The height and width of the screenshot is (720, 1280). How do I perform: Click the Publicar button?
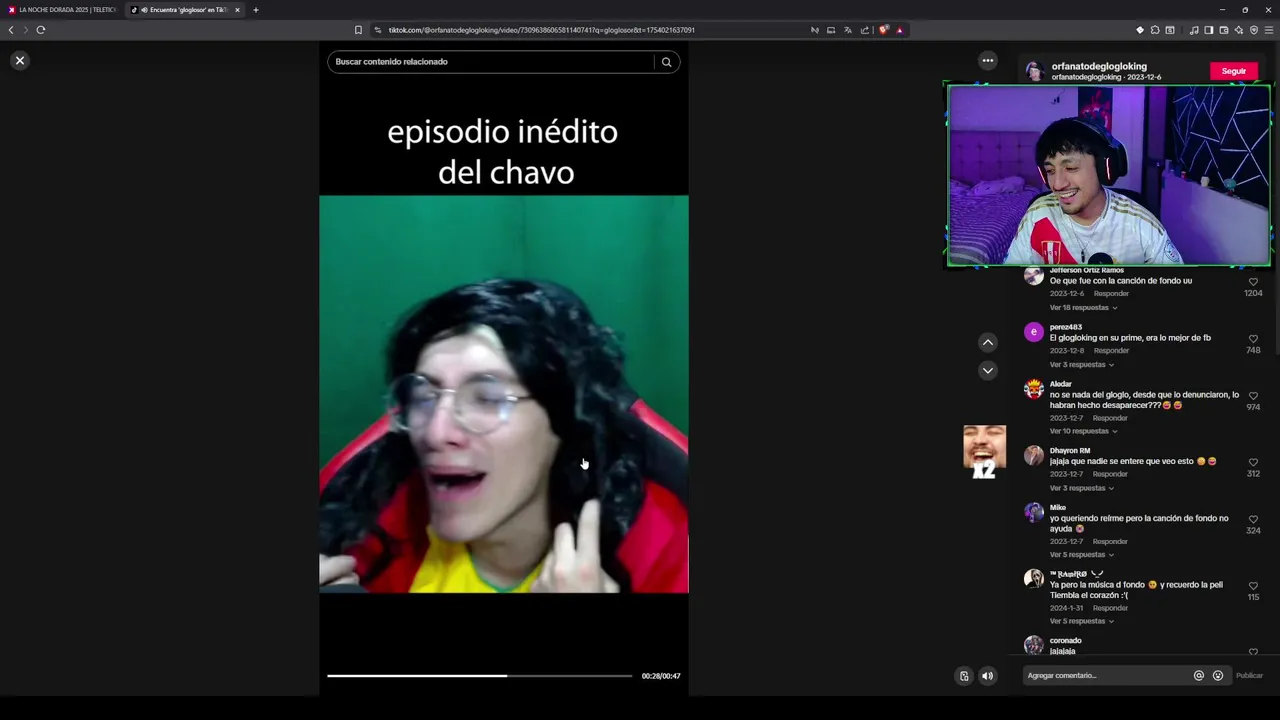[1249, 676]
